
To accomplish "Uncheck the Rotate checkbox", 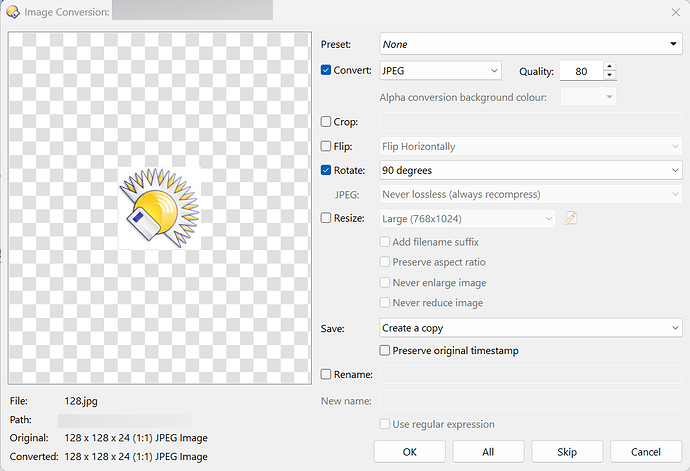I will pyautogui.click(x=326, y=170).
